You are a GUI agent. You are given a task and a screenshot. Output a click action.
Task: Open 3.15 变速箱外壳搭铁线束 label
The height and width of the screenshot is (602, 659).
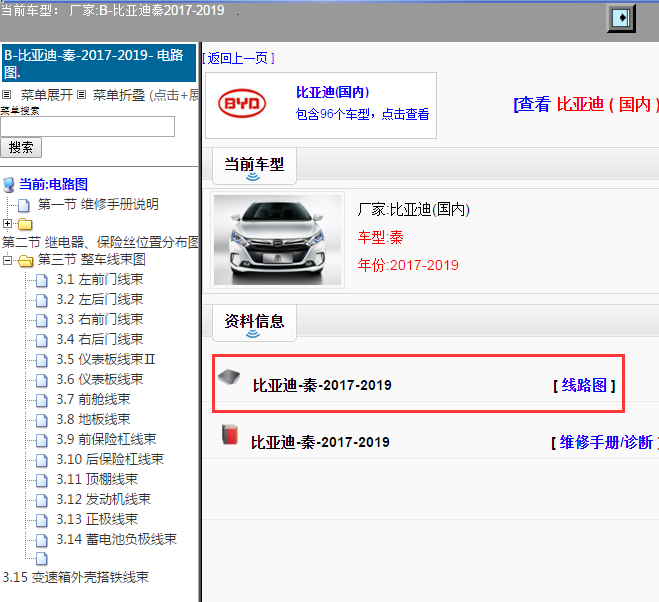pyautogui.click(x=76, y=577)
